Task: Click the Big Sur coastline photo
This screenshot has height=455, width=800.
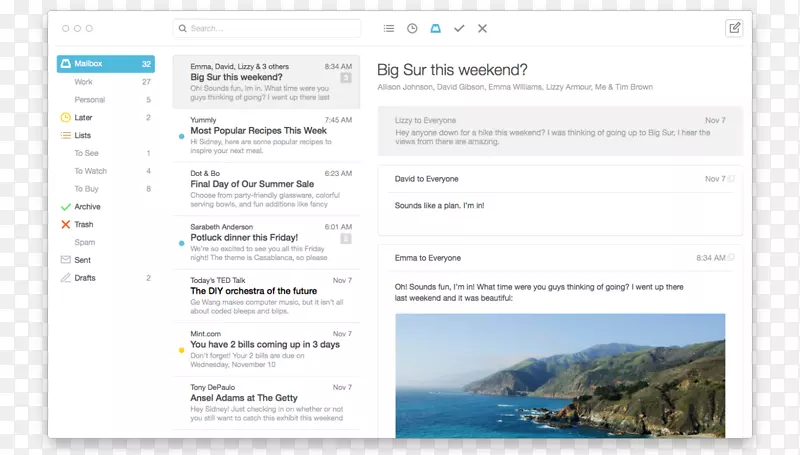Action: point(559,374)
